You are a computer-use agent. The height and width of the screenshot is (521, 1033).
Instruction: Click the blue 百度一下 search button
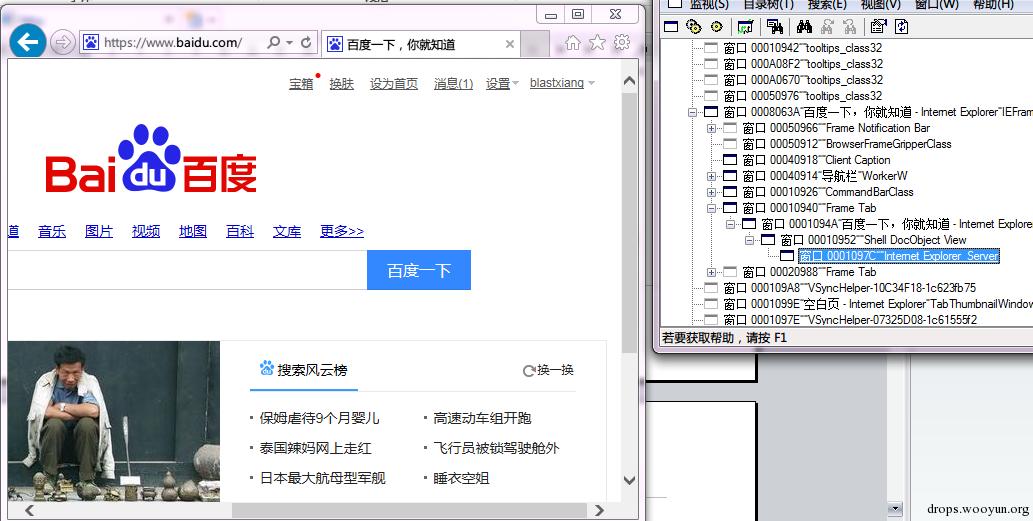[x=418, y=270]
